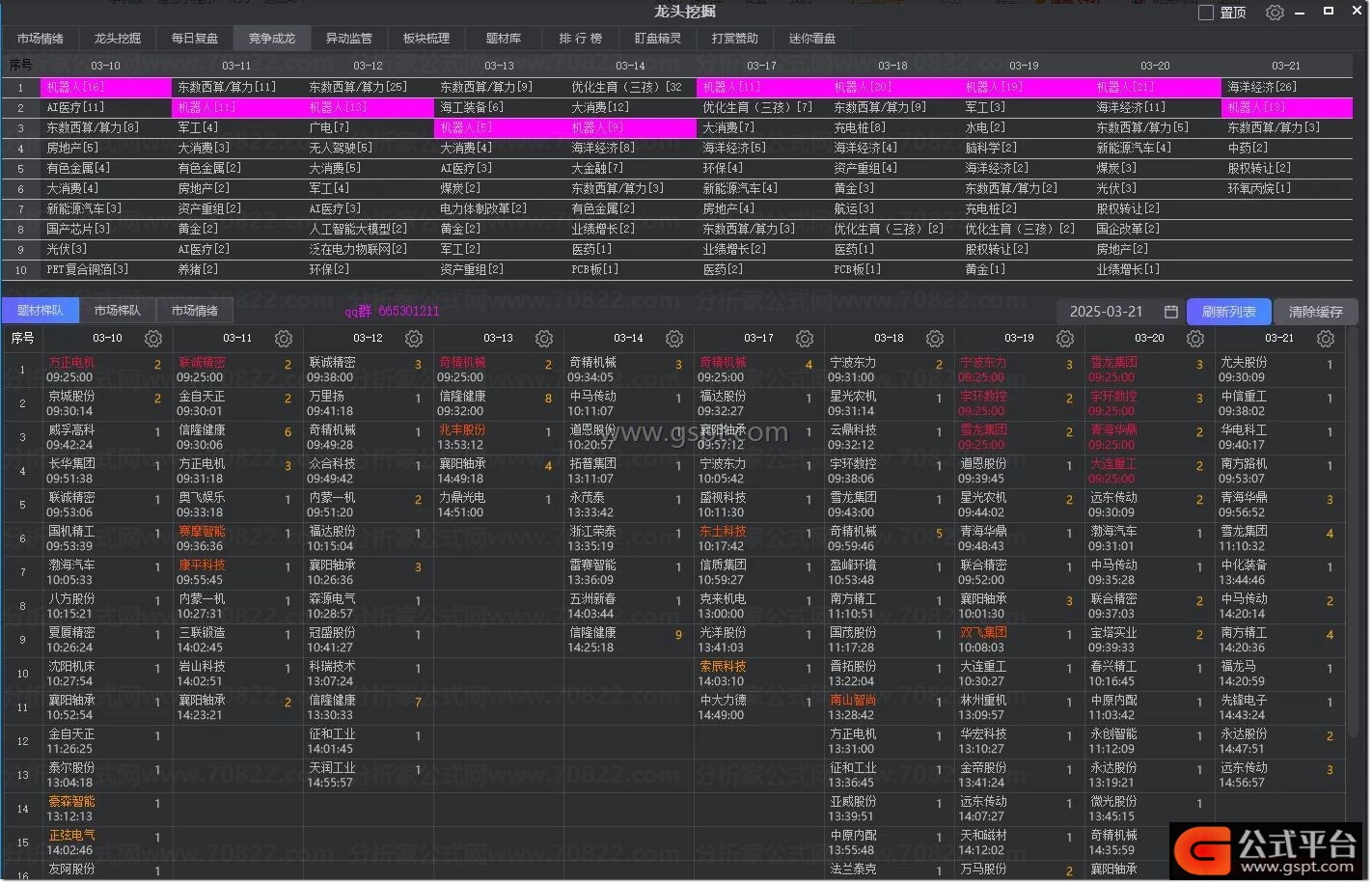Click the stock 正弦电气
The width and height of the screenshot is (1372, 883).
[x=71, y=836]
